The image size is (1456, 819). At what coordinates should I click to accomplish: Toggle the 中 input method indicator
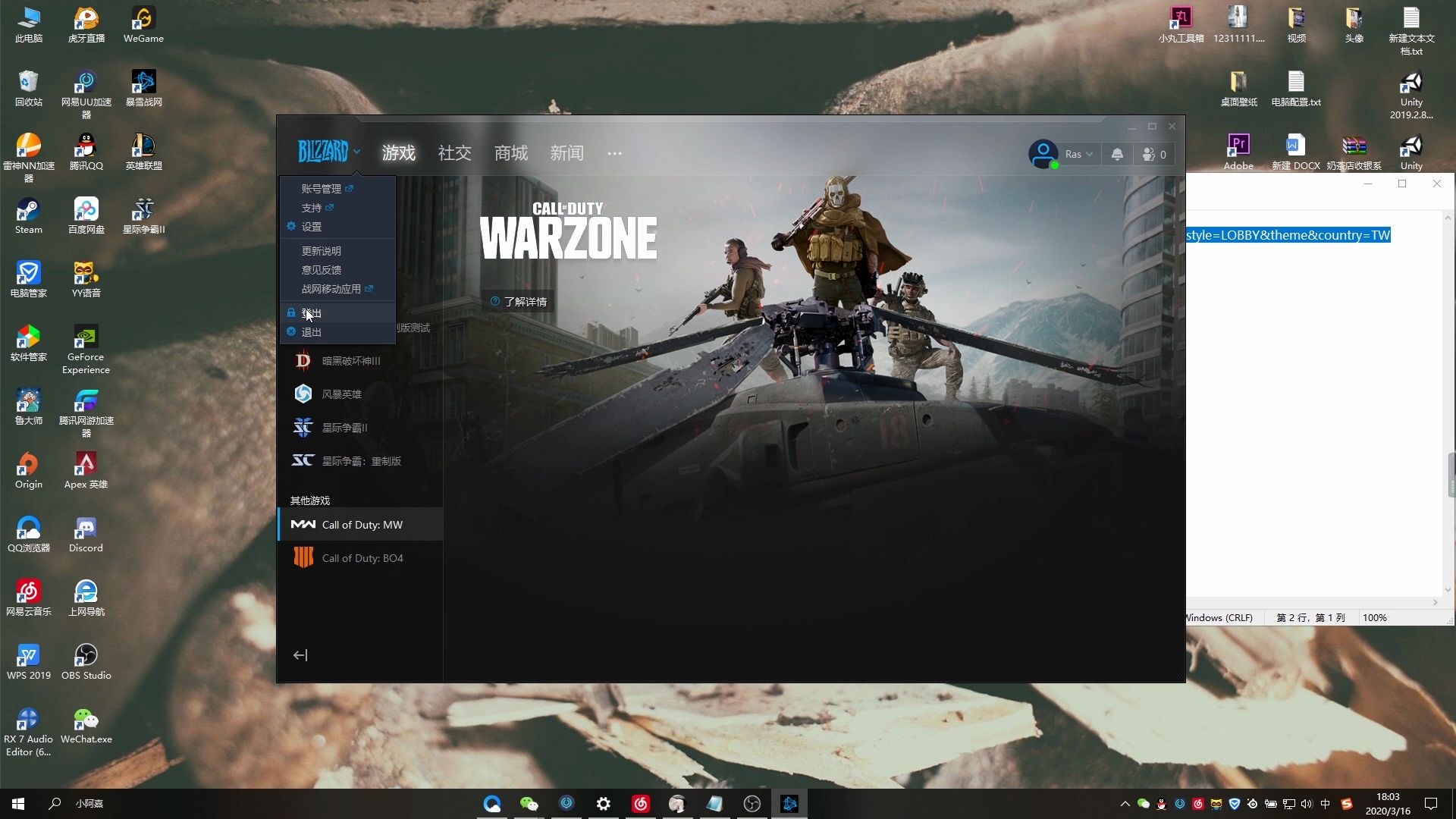tap(1326, 804)
